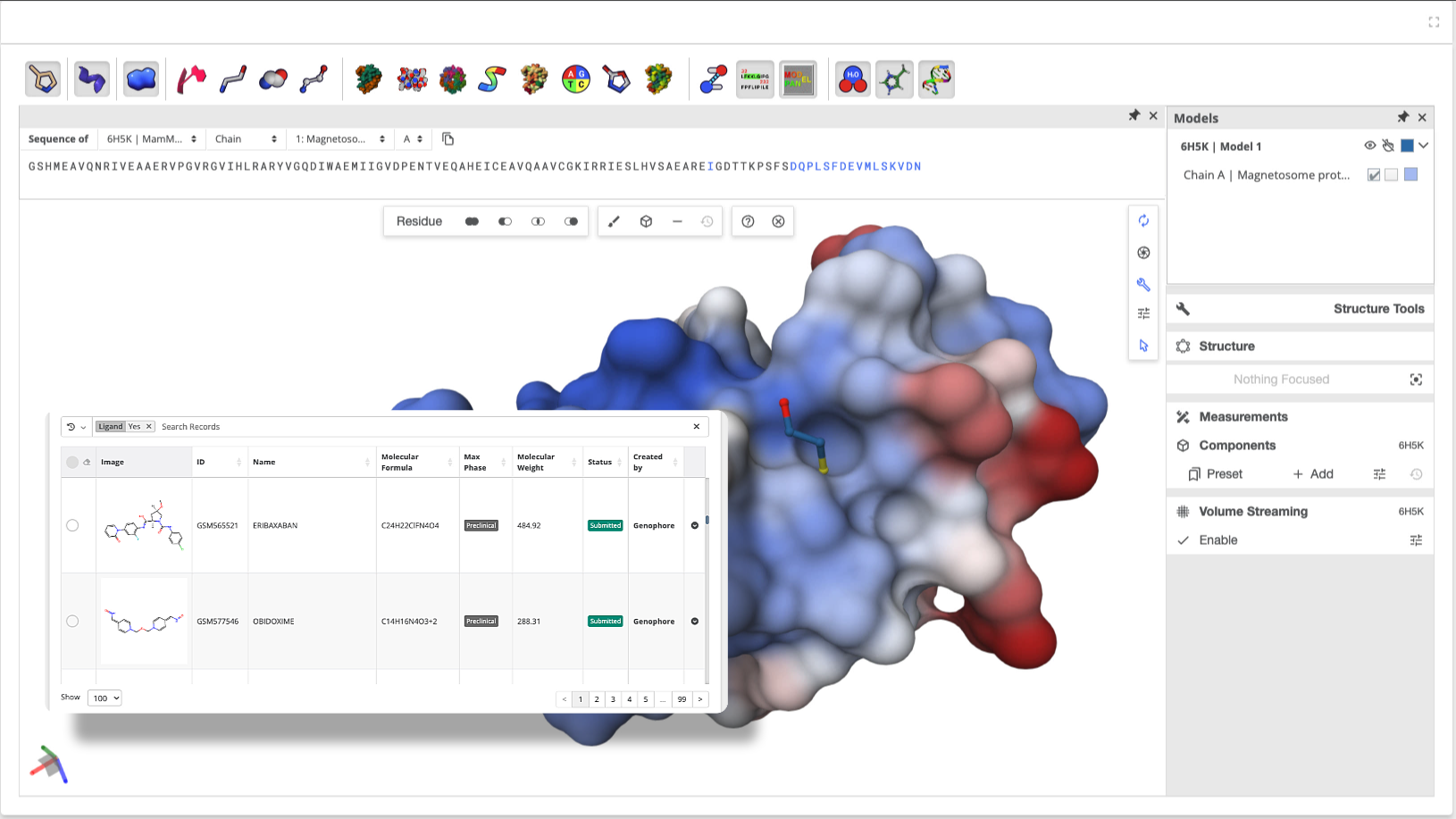Click the Add button under Components

1314,473
